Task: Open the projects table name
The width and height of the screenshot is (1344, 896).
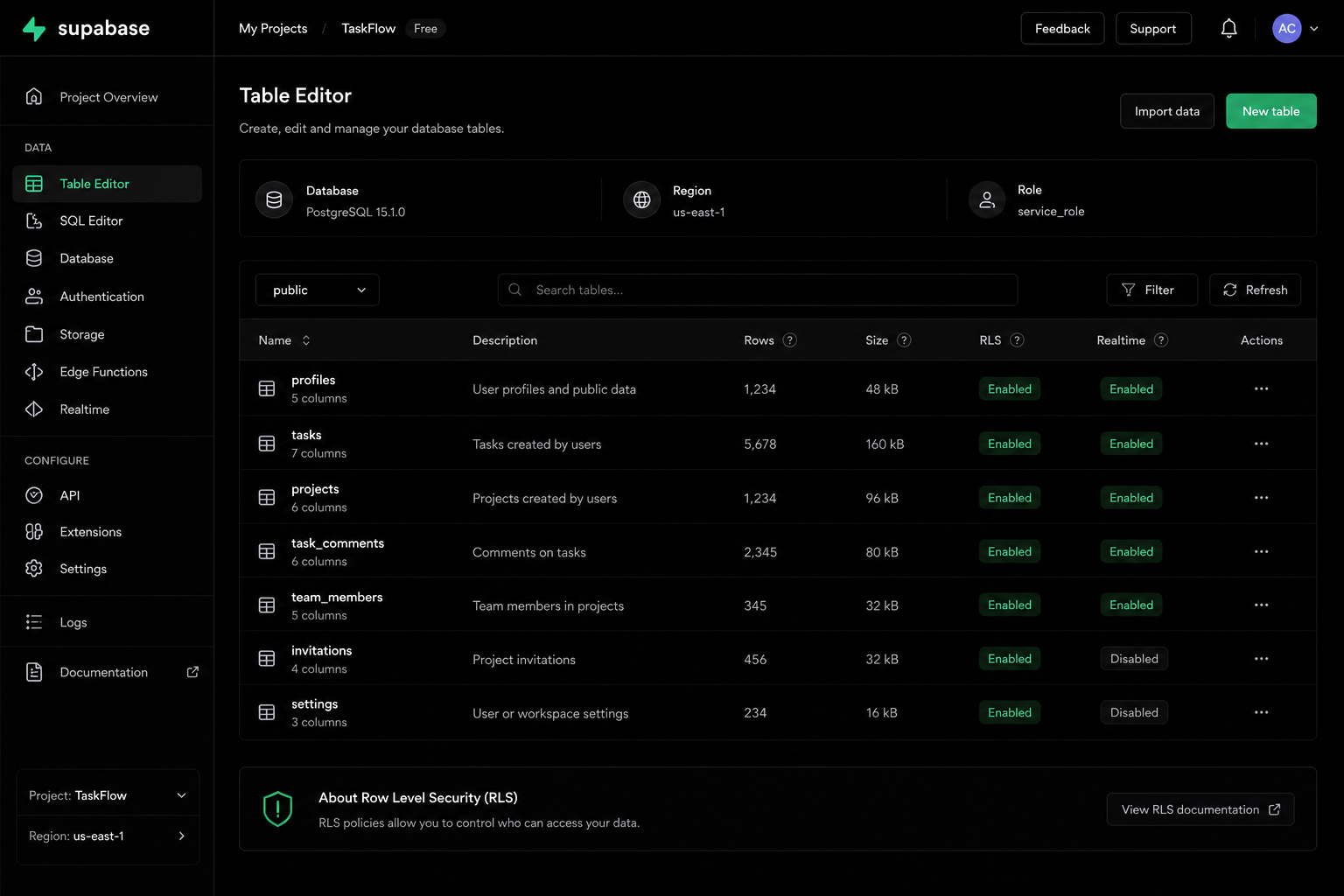Action: (315, 489)
